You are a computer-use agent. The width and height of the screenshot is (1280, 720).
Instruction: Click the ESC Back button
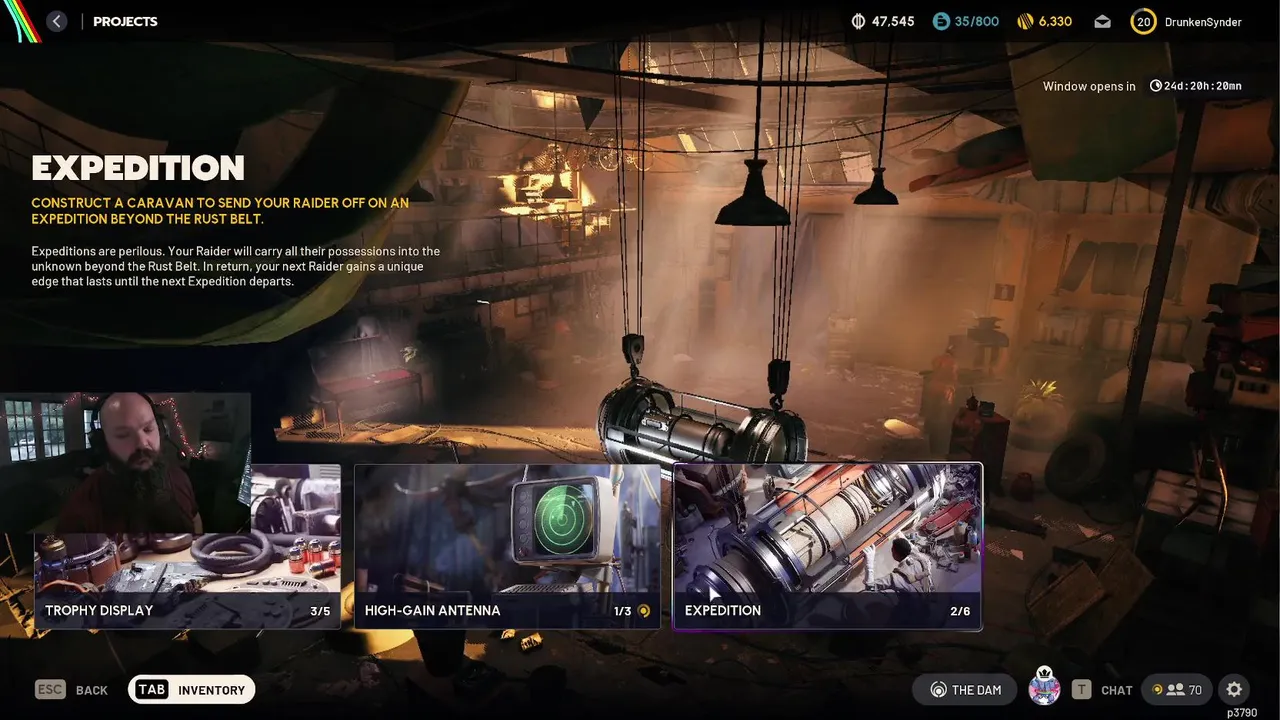[71, 690]
